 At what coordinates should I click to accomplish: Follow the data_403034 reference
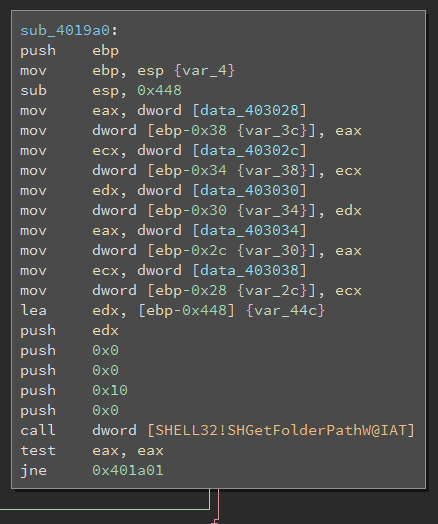coord(249,231)
